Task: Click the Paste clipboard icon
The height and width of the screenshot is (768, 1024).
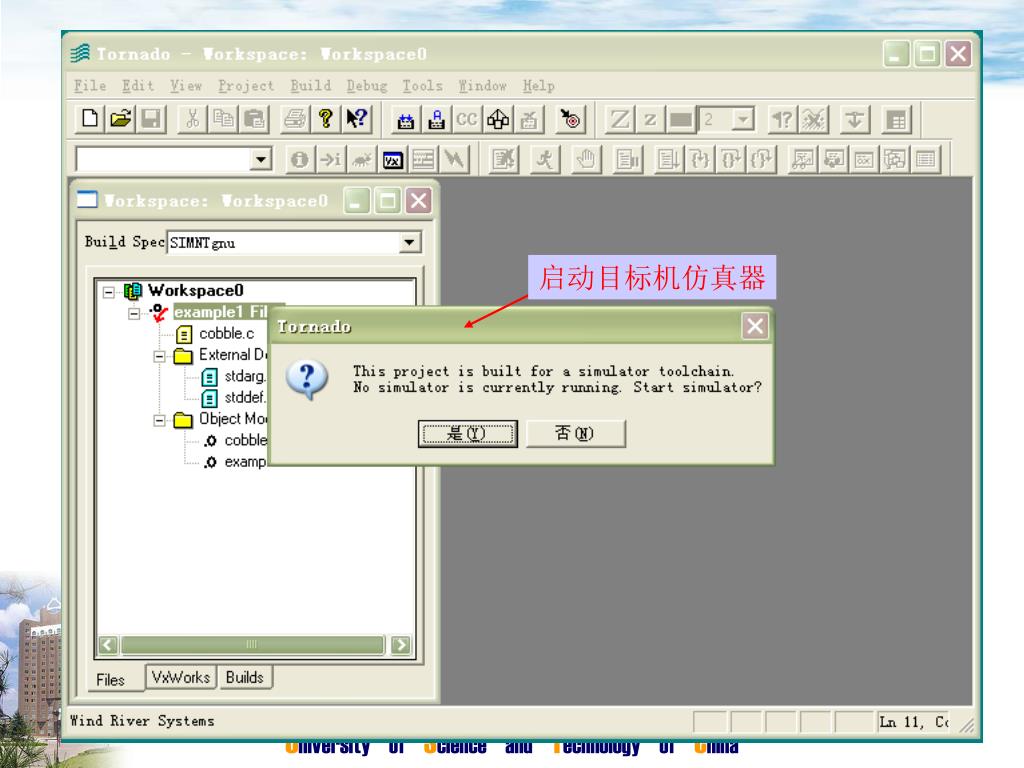Action: [253, 118]
